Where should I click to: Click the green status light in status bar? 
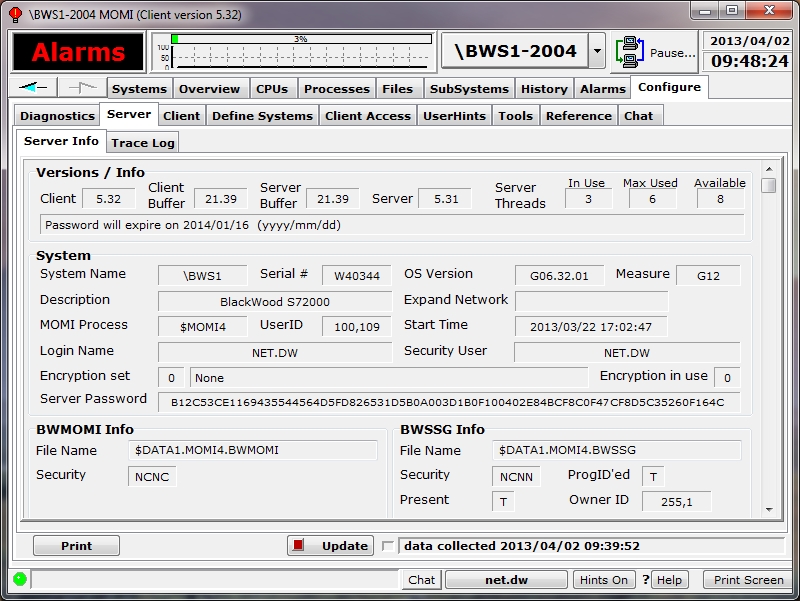coord(19,579)
